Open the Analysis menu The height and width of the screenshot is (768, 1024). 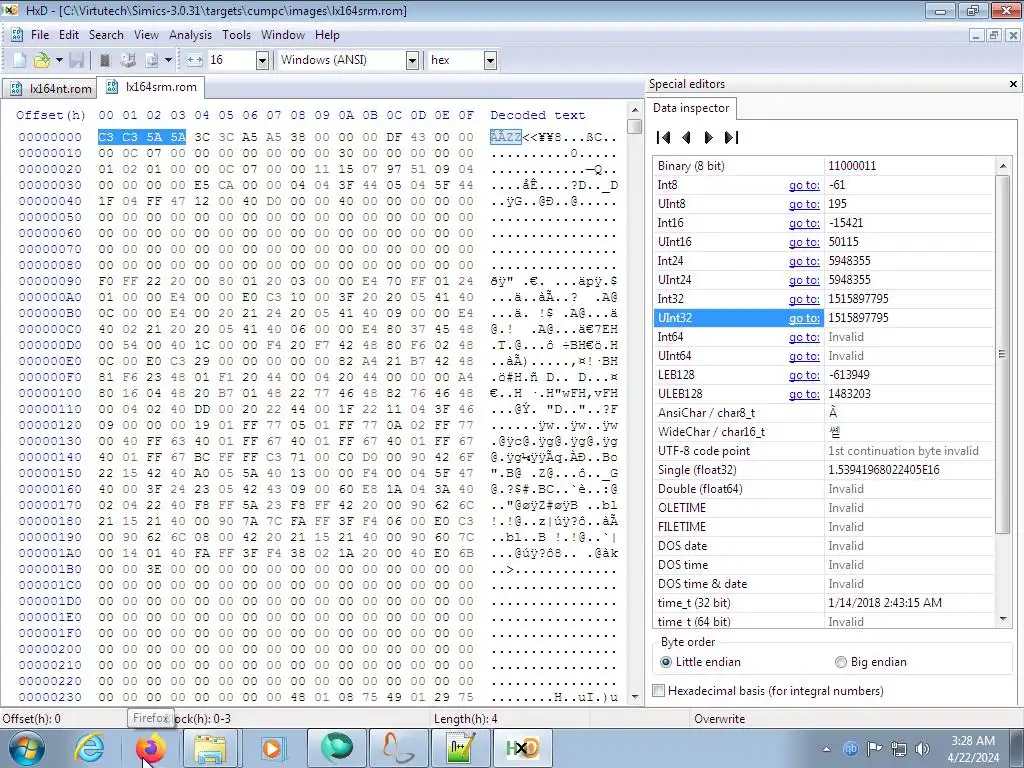190,35
